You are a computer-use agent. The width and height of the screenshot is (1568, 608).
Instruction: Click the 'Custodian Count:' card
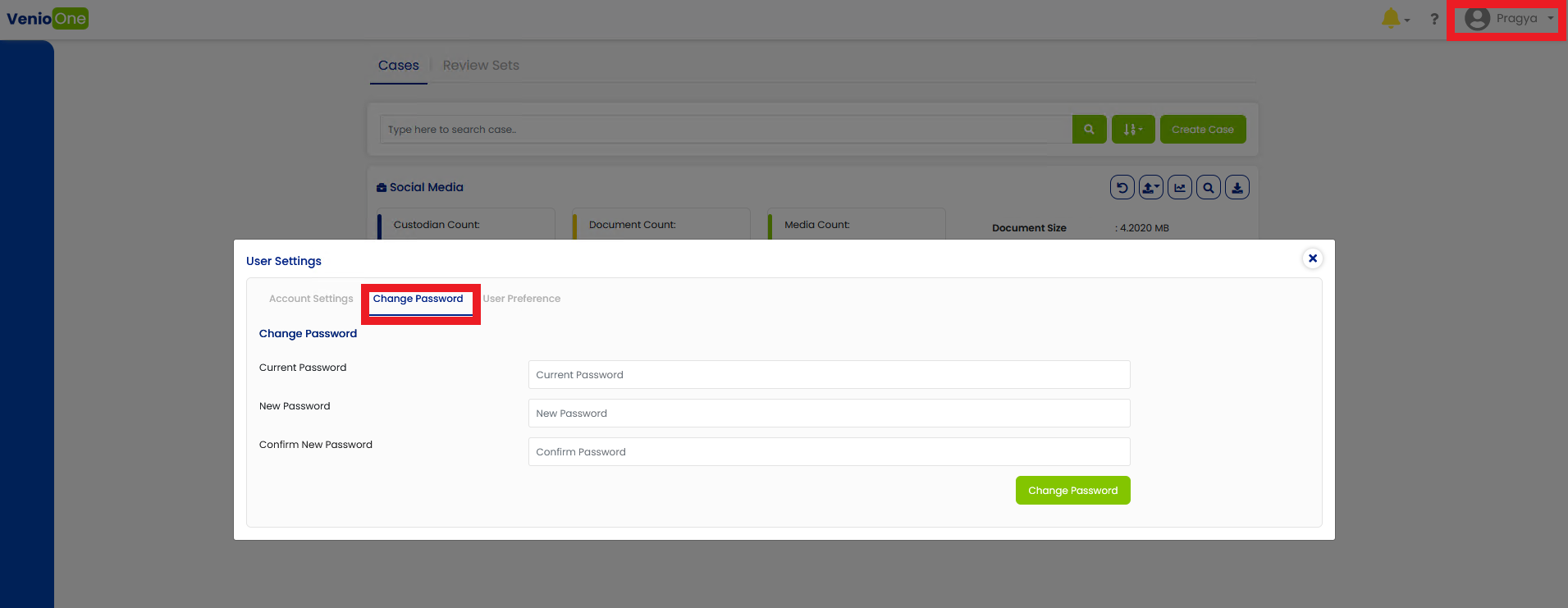pyautogui.click(x=466, y=224)
